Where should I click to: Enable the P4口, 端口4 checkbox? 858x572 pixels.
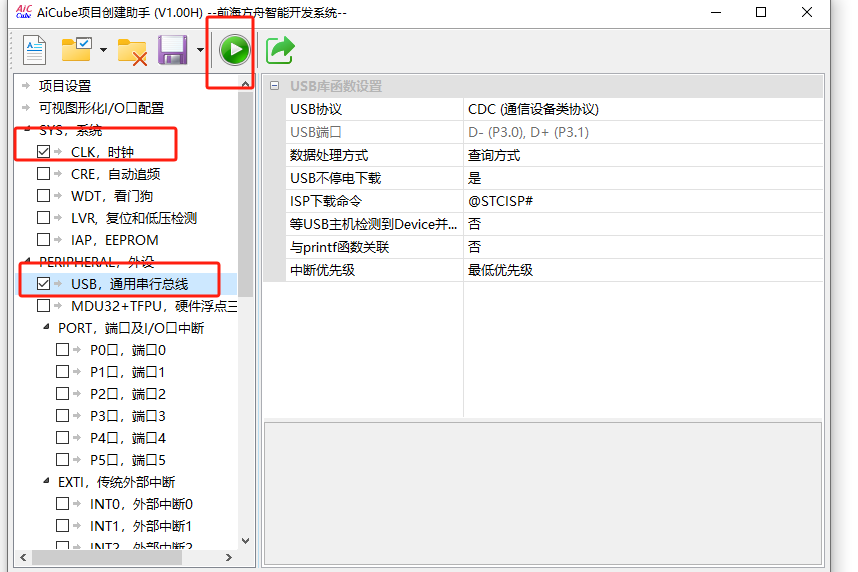(x=62, y=437)
